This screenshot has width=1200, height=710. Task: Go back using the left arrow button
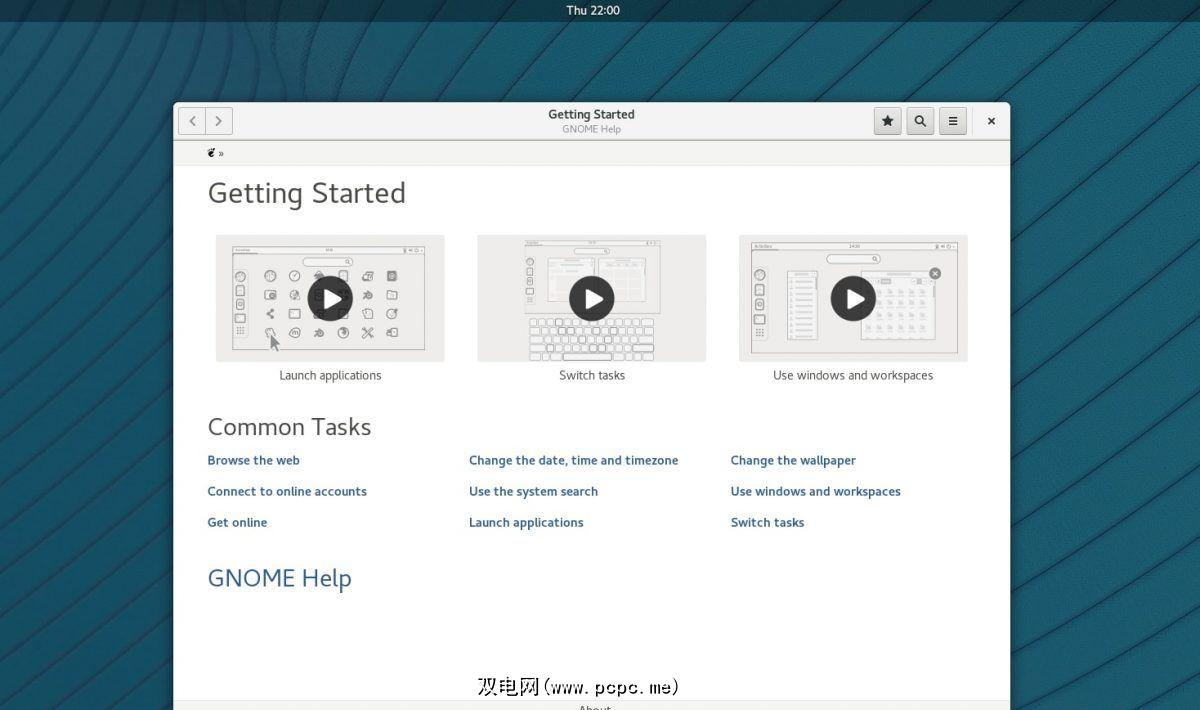click(192, 121)
